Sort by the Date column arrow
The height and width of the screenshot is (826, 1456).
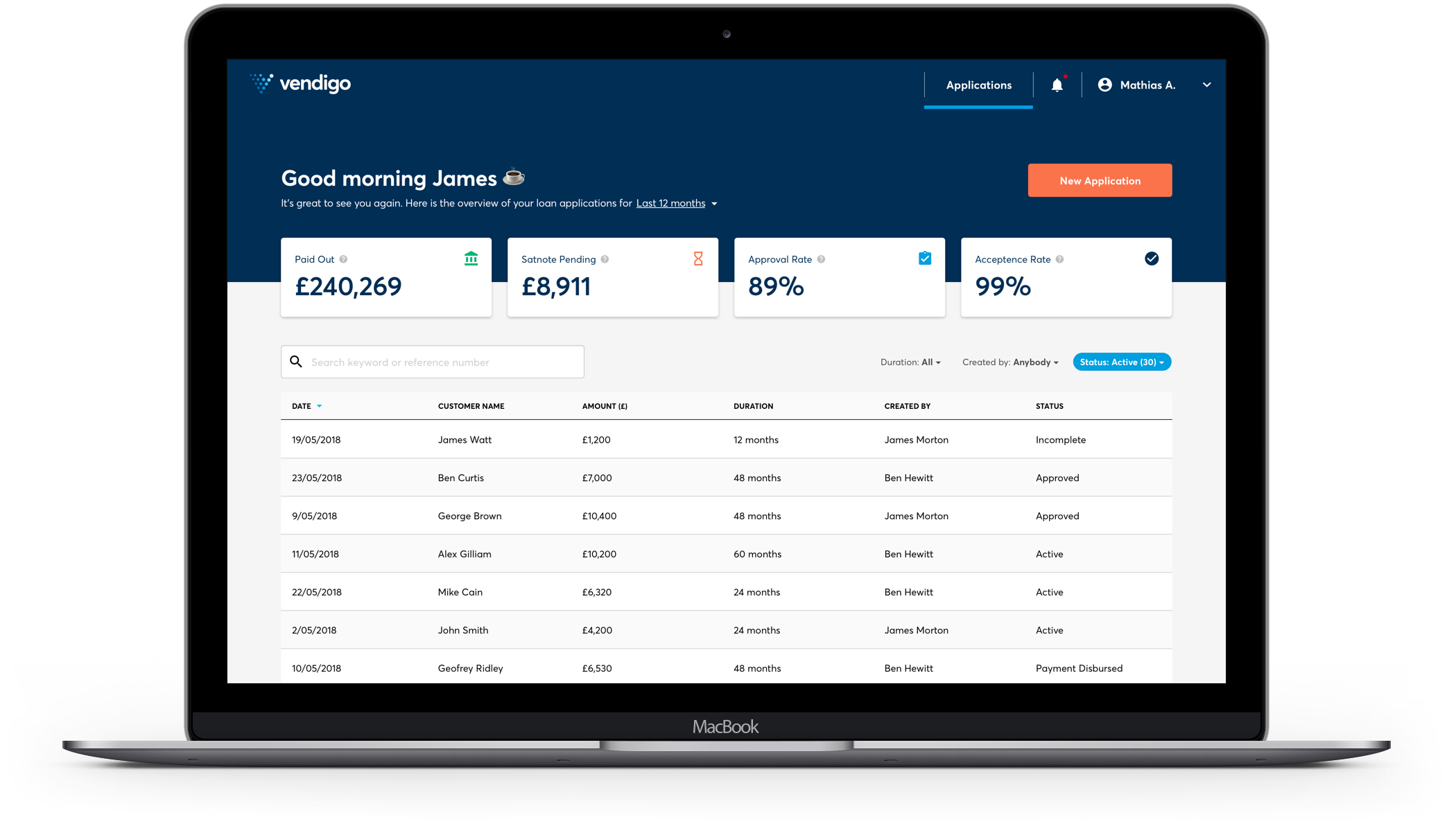coord(320,406)
